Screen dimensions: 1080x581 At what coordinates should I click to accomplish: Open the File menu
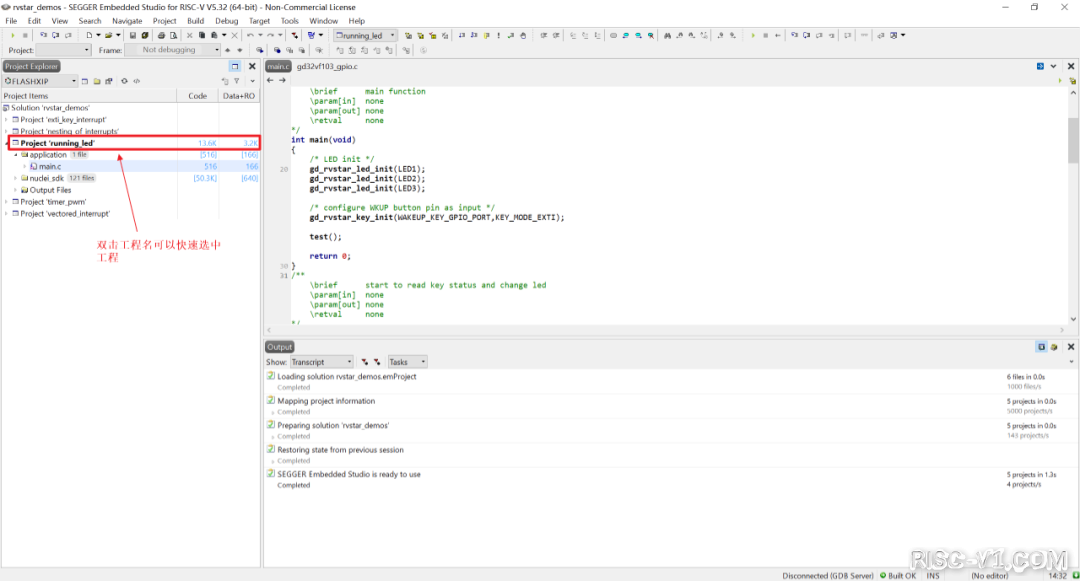click(x=11, y=21)
